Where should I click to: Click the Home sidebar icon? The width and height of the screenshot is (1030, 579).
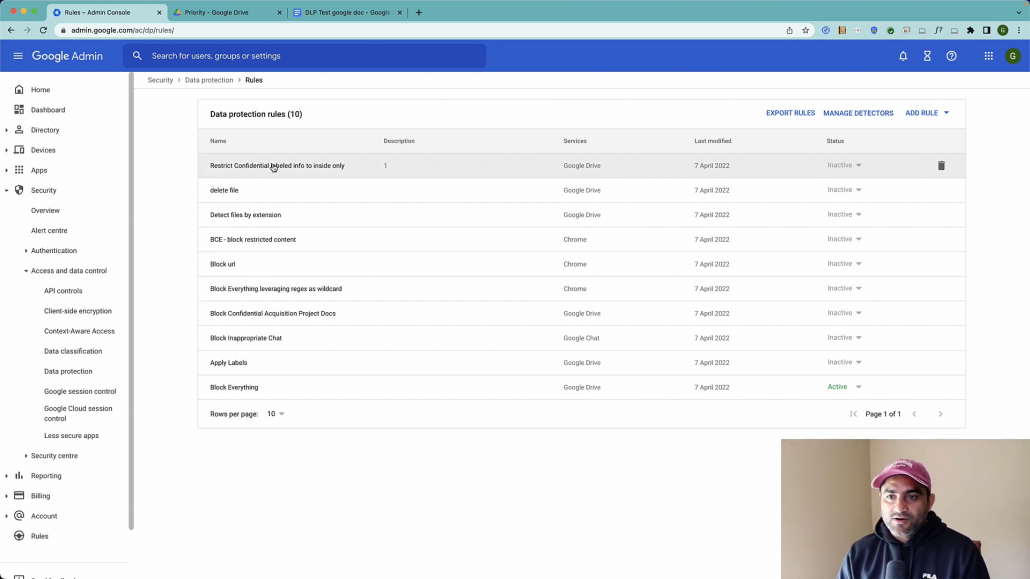tap(19, 89)
